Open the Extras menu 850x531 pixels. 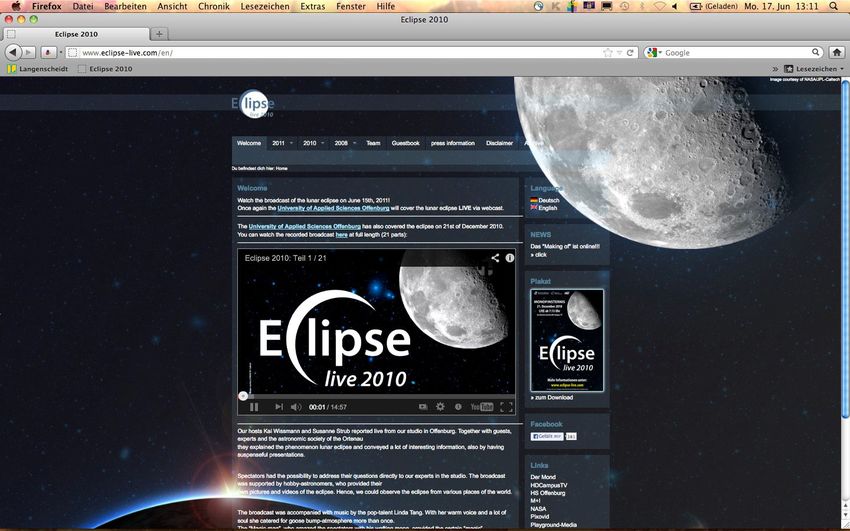coord(313,7)
